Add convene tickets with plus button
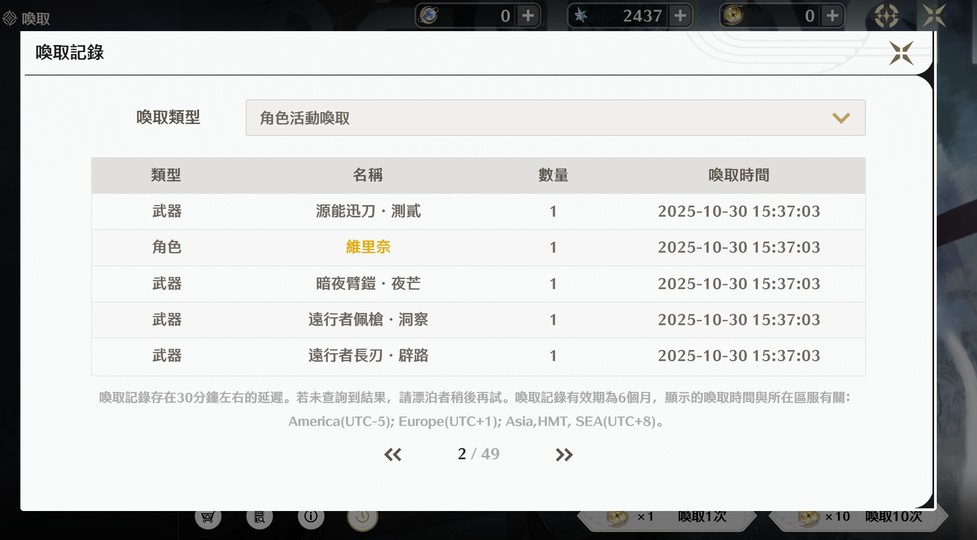Image resolution: width=977 pixels, height=540 pixels. (x=832, y=15)
